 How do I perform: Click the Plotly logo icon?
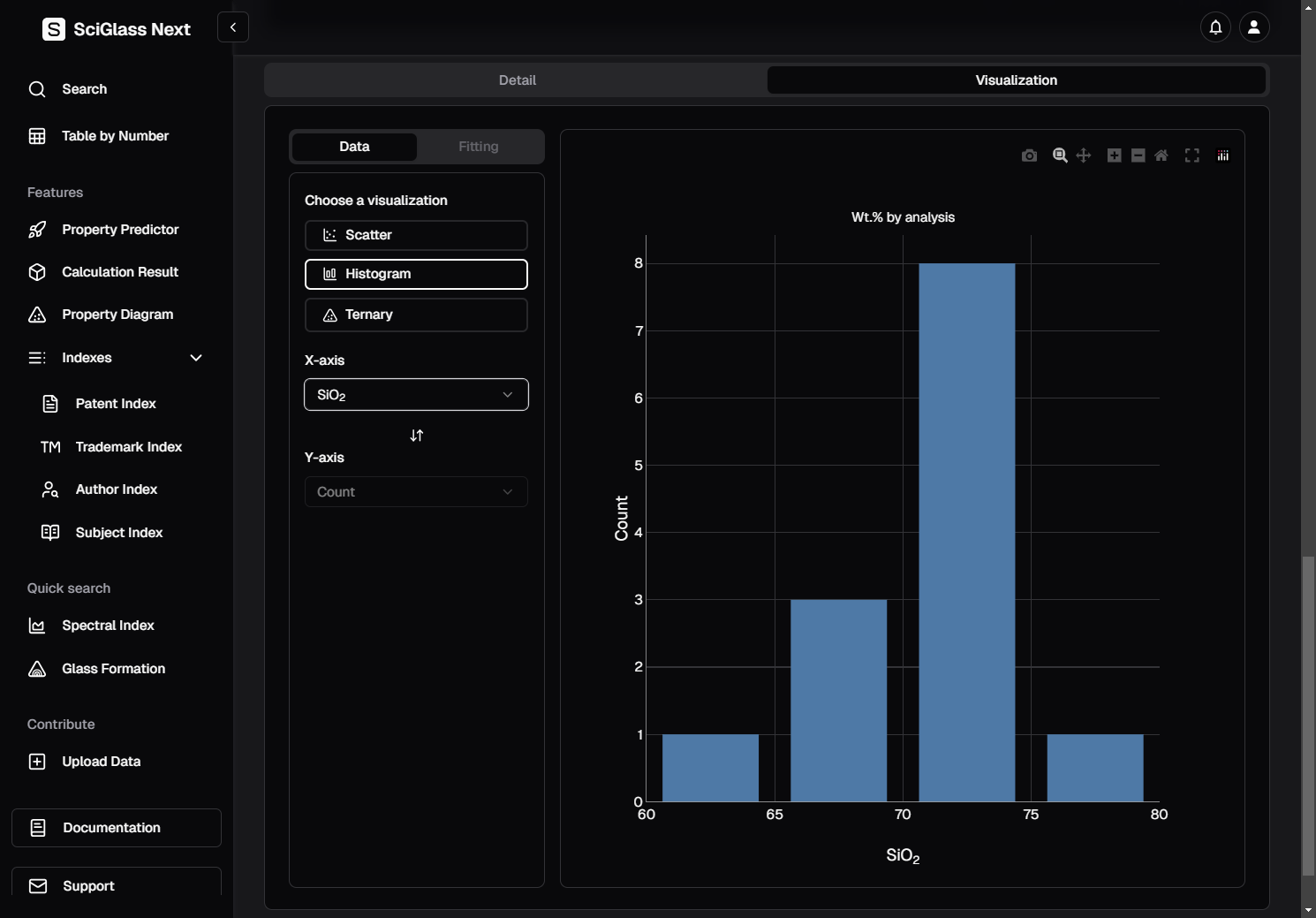click(1223, 156)
